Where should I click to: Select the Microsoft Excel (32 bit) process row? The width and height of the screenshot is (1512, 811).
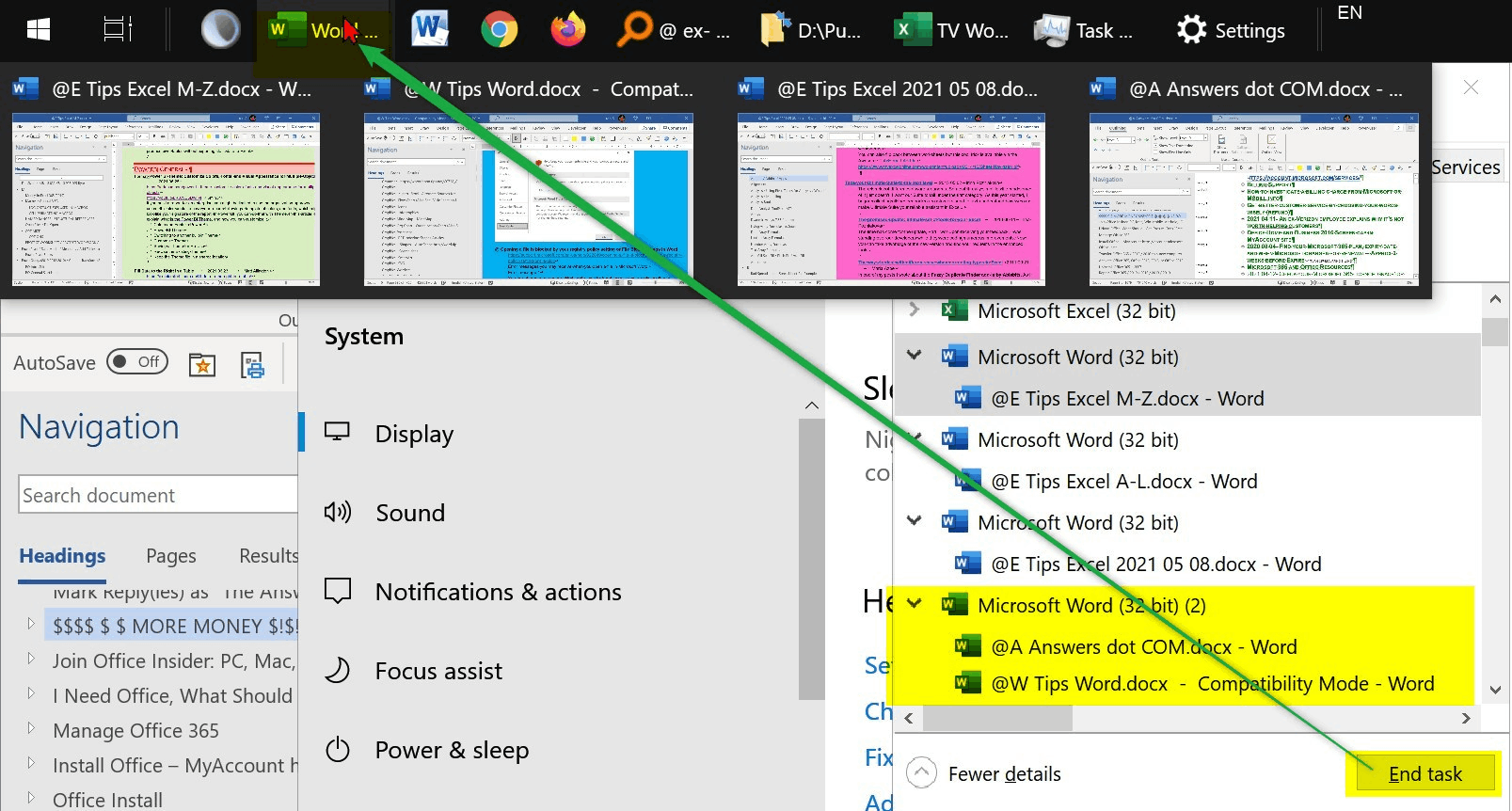tap(1187, 310)
